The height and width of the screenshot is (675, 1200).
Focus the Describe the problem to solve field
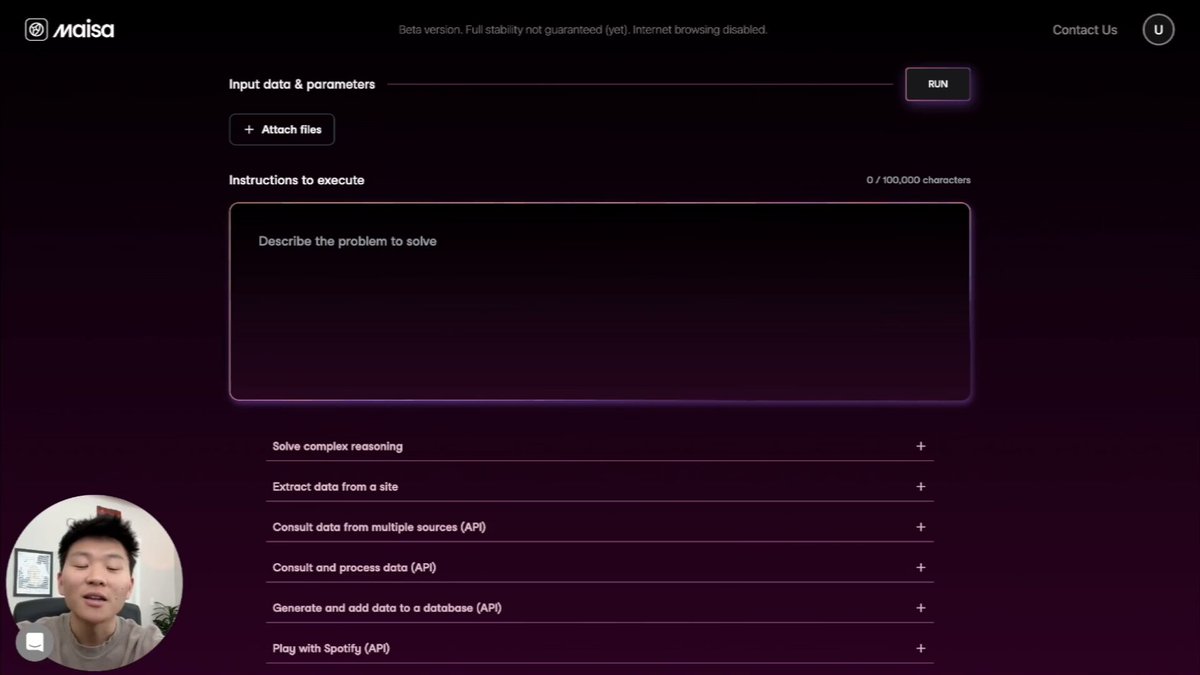point(600,302)
